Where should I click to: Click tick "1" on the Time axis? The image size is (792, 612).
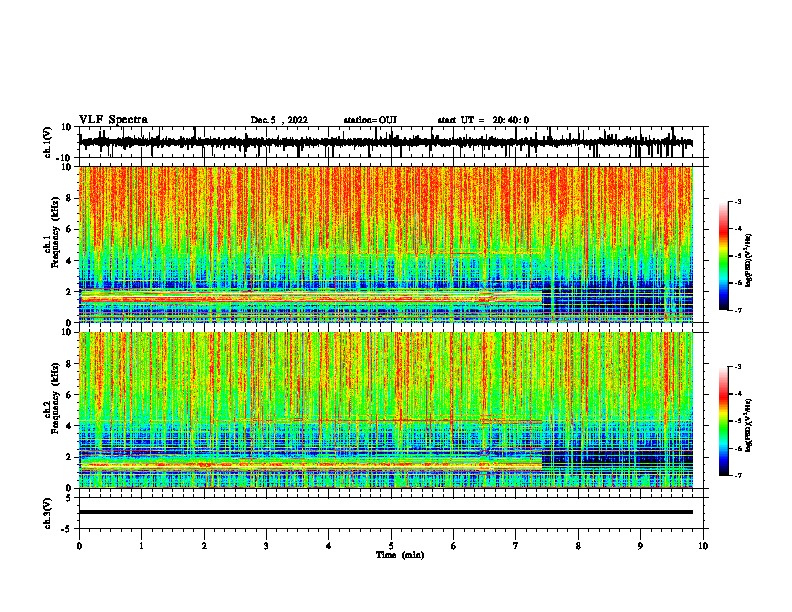(x=141, y=546)
